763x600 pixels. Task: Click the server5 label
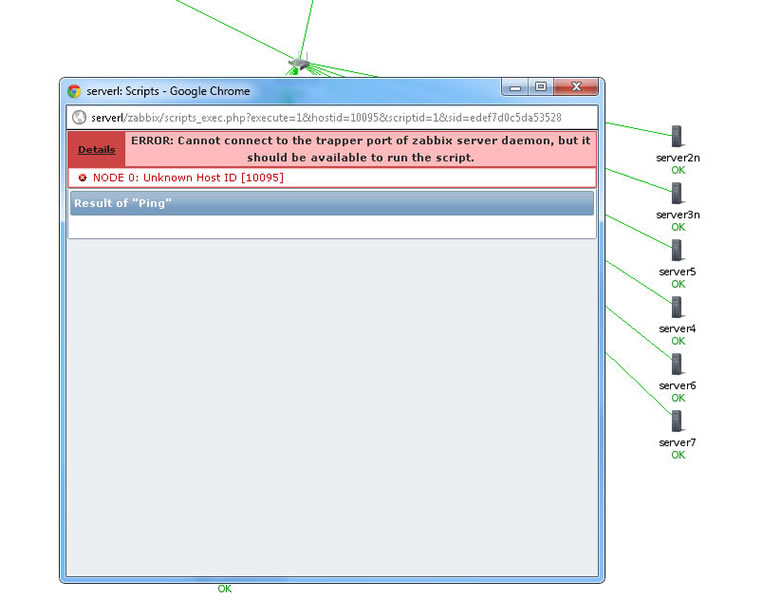(677, 272)
